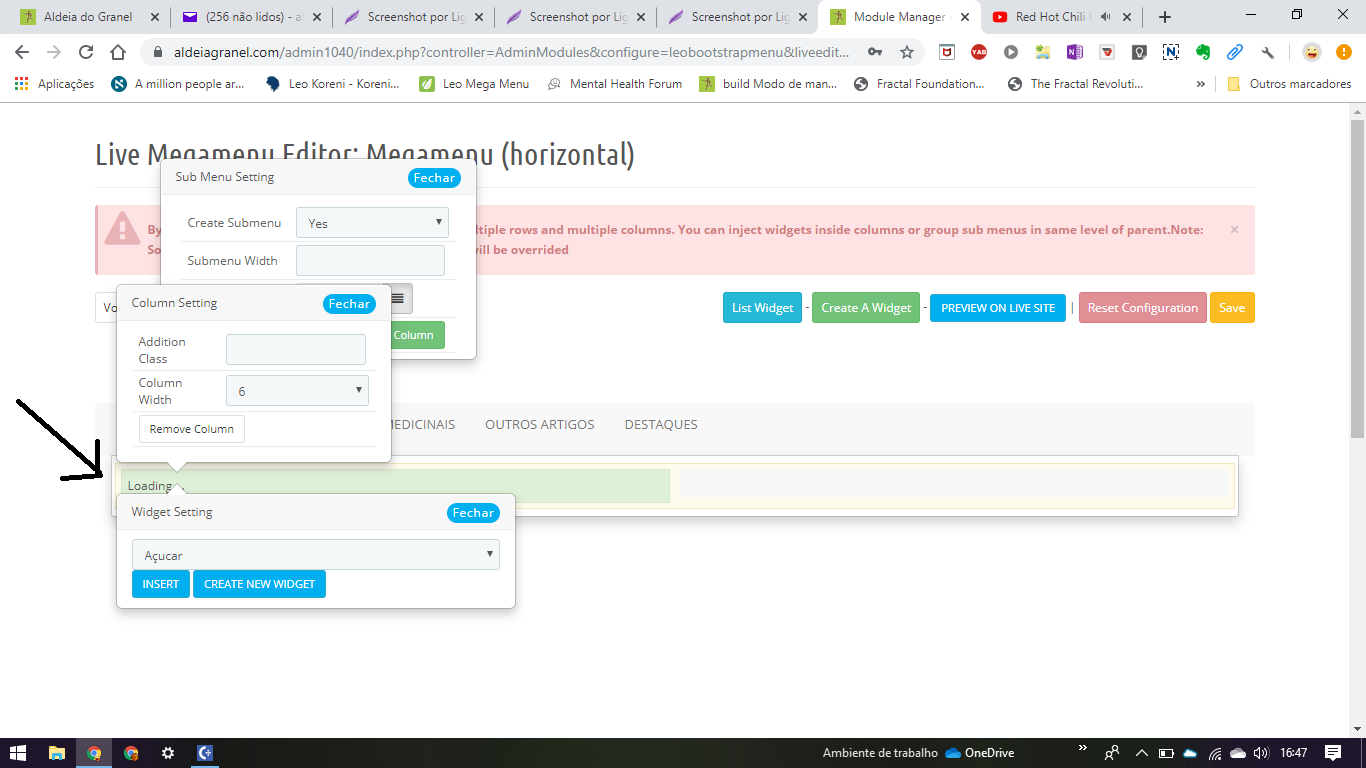Viewport: 1366px width, 768px height.
Task: Close the Widget Setting panel
Action: coord(473,513)
